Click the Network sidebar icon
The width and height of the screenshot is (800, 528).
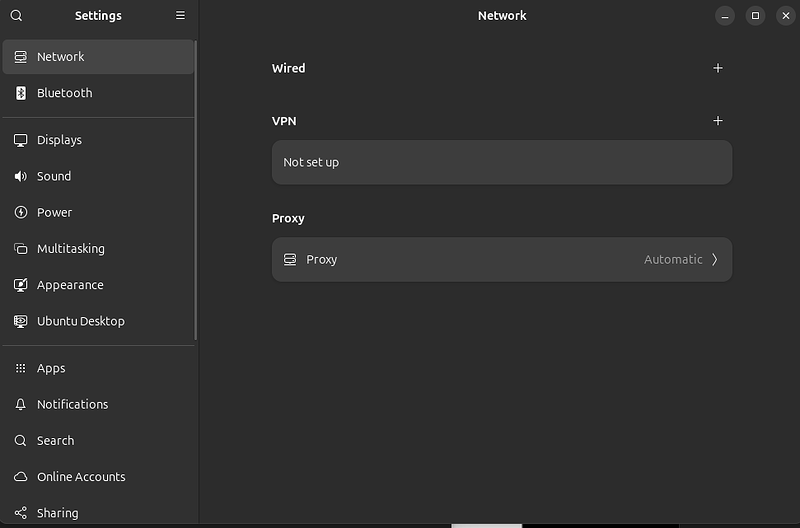[x=20, y=57]
